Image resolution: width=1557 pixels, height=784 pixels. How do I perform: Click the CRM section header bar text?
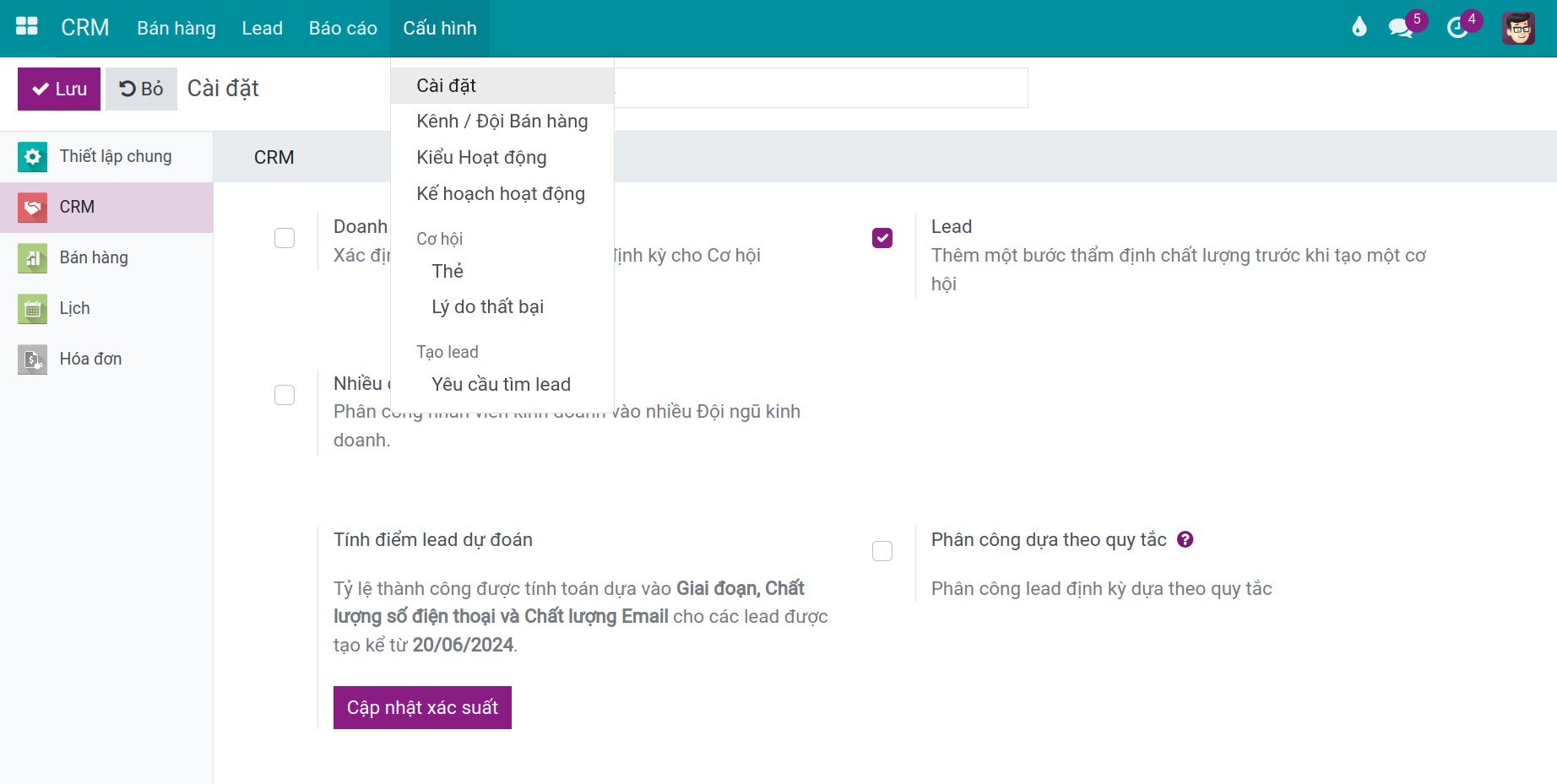point(274,158)
